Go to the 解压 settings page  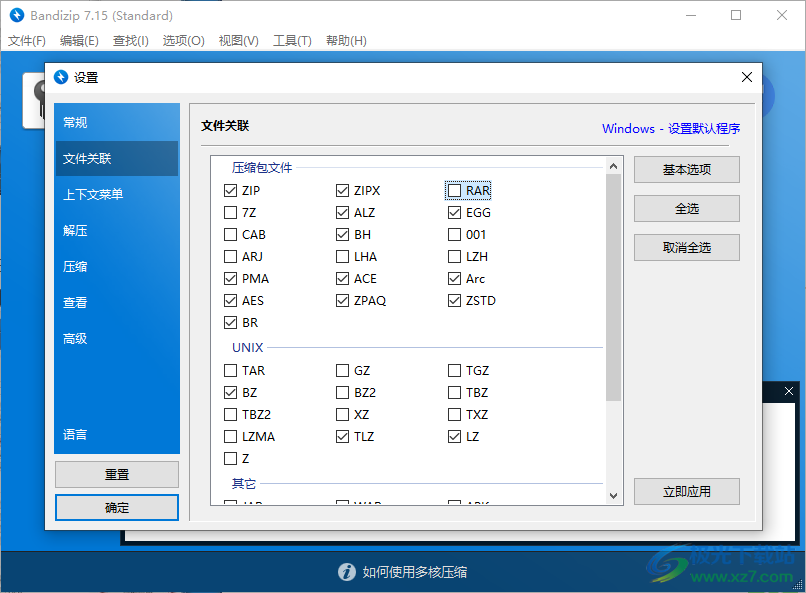click(117, 230)
